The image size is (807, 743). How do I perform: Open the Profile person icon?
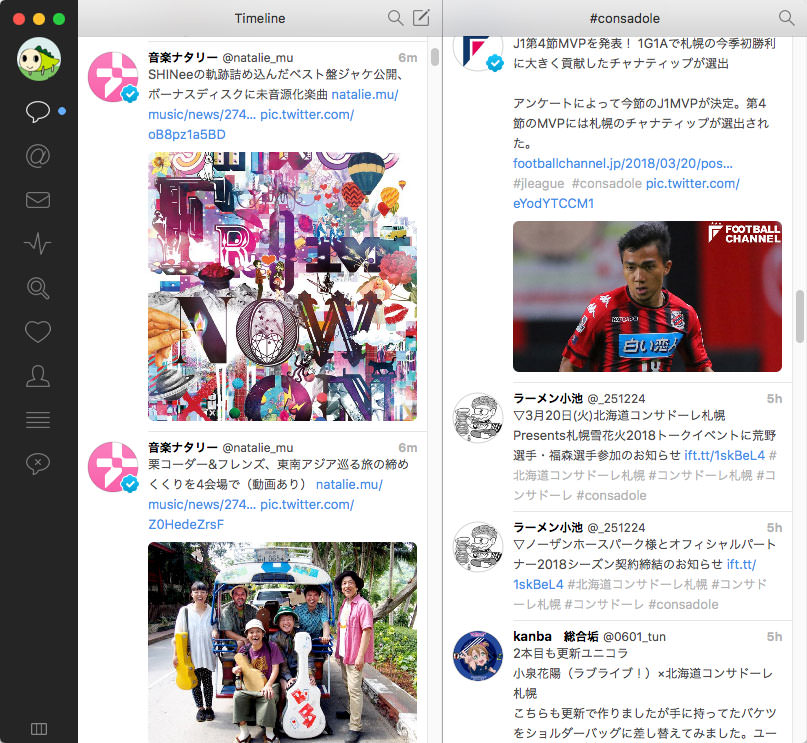(x=38, y=376)
